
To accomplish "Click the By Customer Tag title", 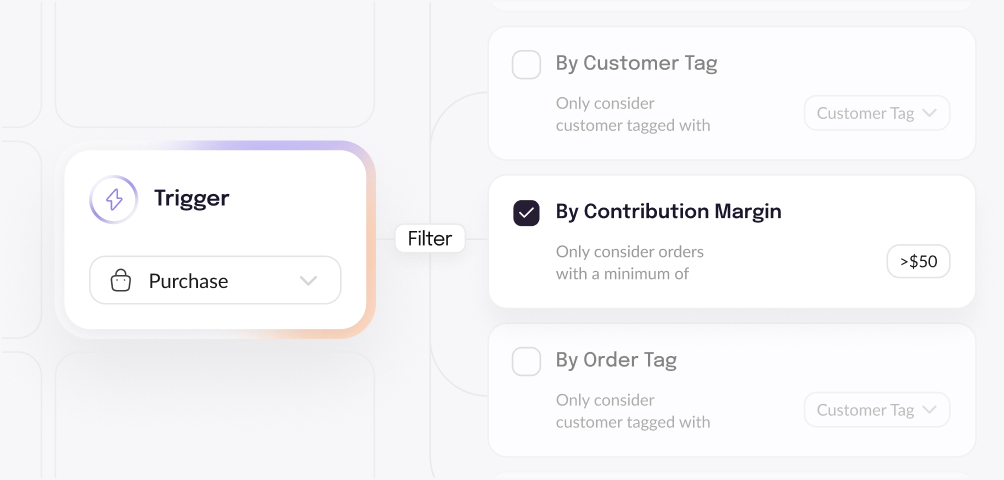I will (x=636, y=64).
